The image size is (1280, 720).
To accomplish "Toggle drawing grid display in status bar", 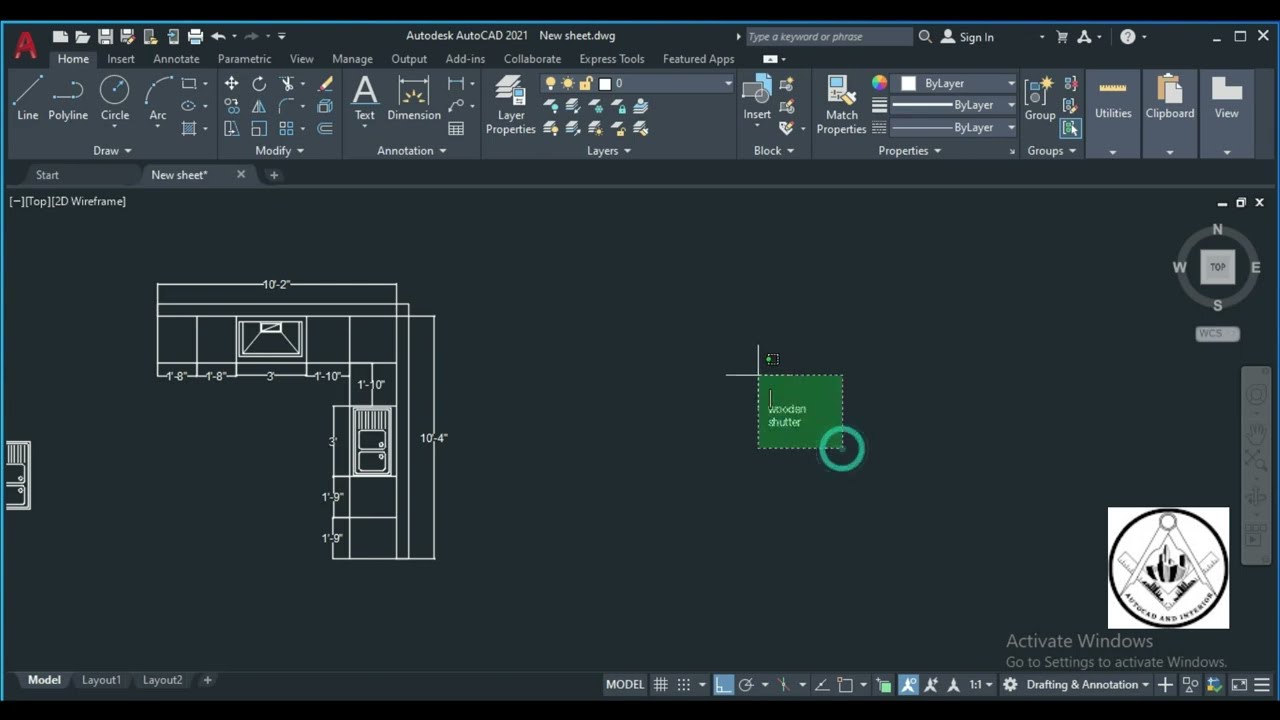I will coord(660,685).
